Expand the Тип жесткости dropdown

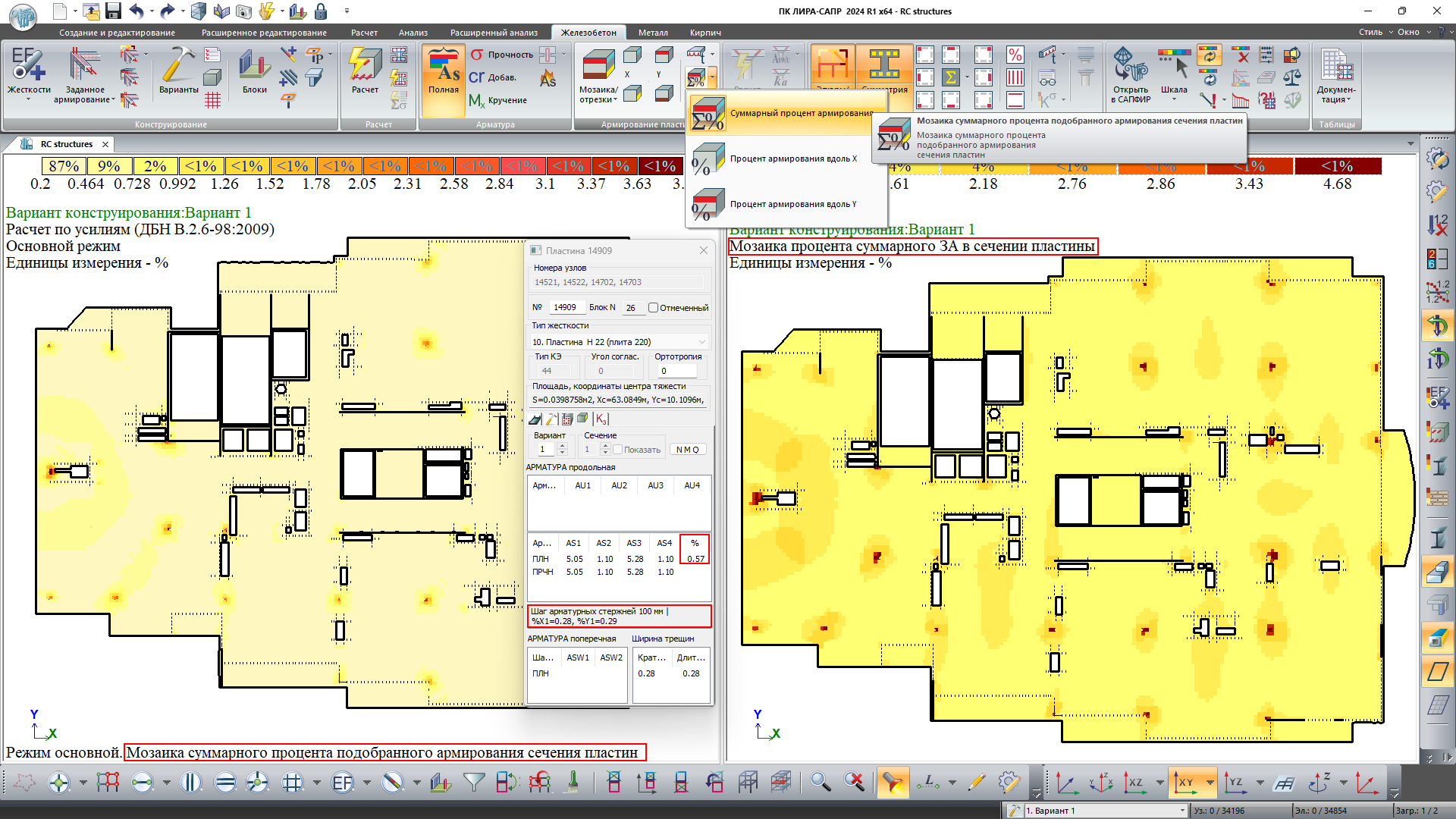(701, 342)
